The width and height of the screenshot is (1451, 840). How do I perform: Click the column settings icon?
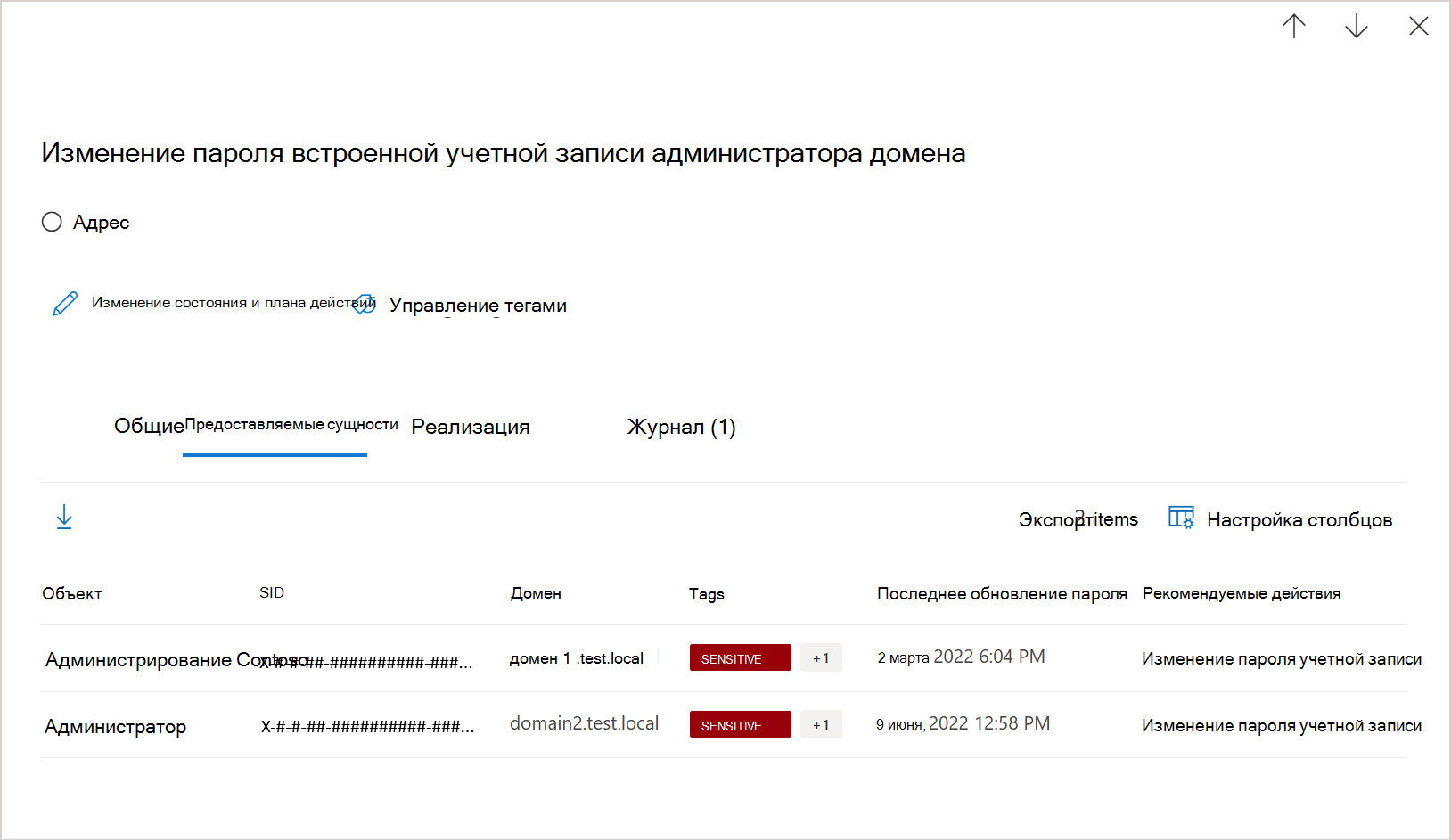pos(1181,518)
